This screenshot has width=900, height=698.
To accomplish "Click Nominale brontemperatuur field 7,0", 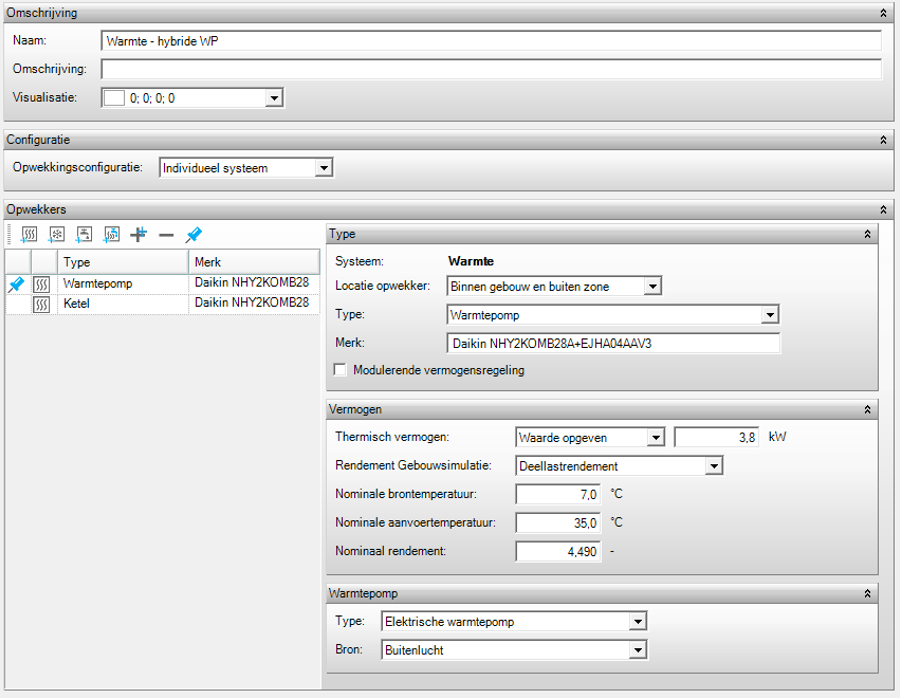I will pyautogui.click(x=558, y=494).
